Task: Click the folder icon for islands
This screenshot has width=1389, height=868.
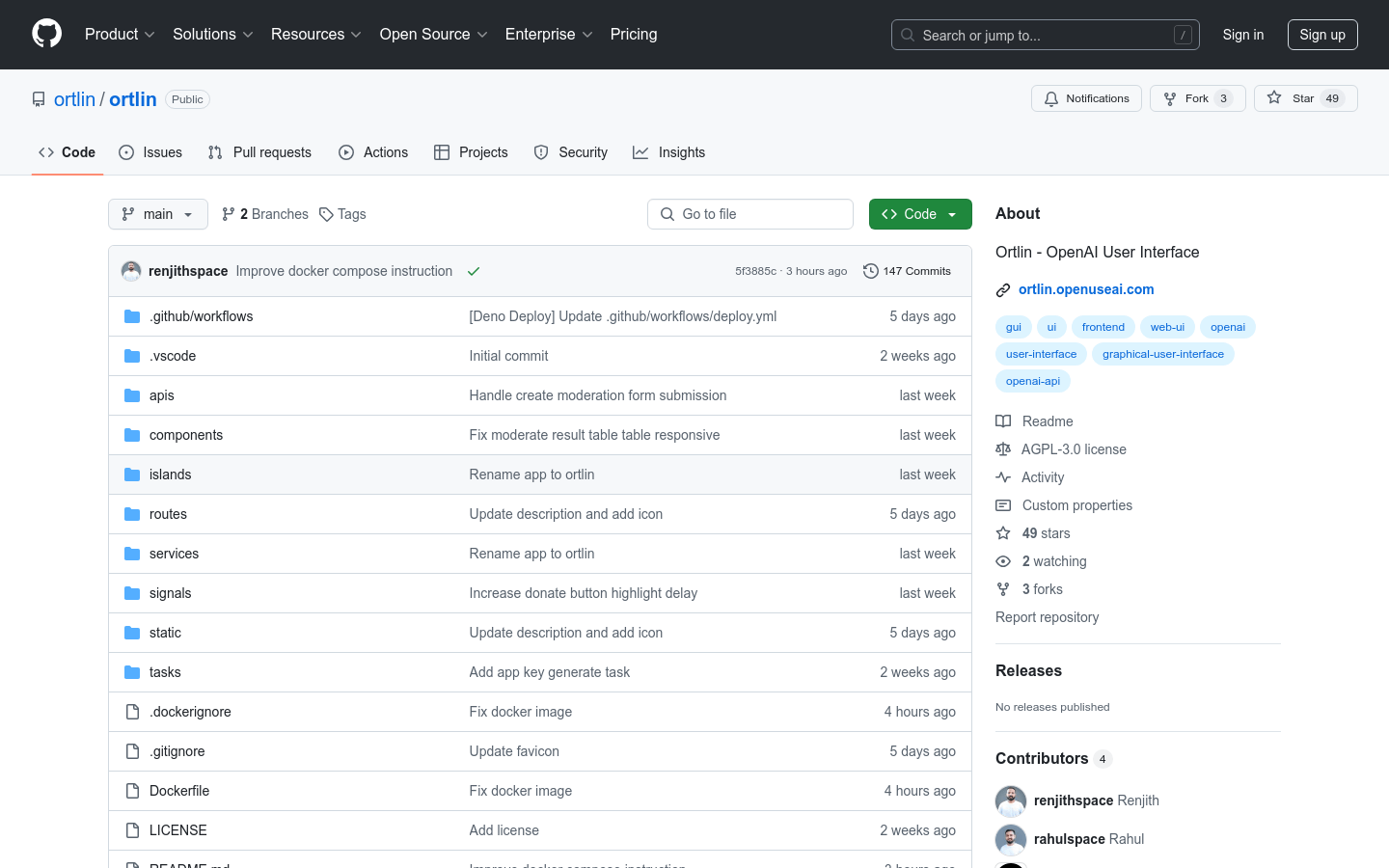Action: point(132,475)
